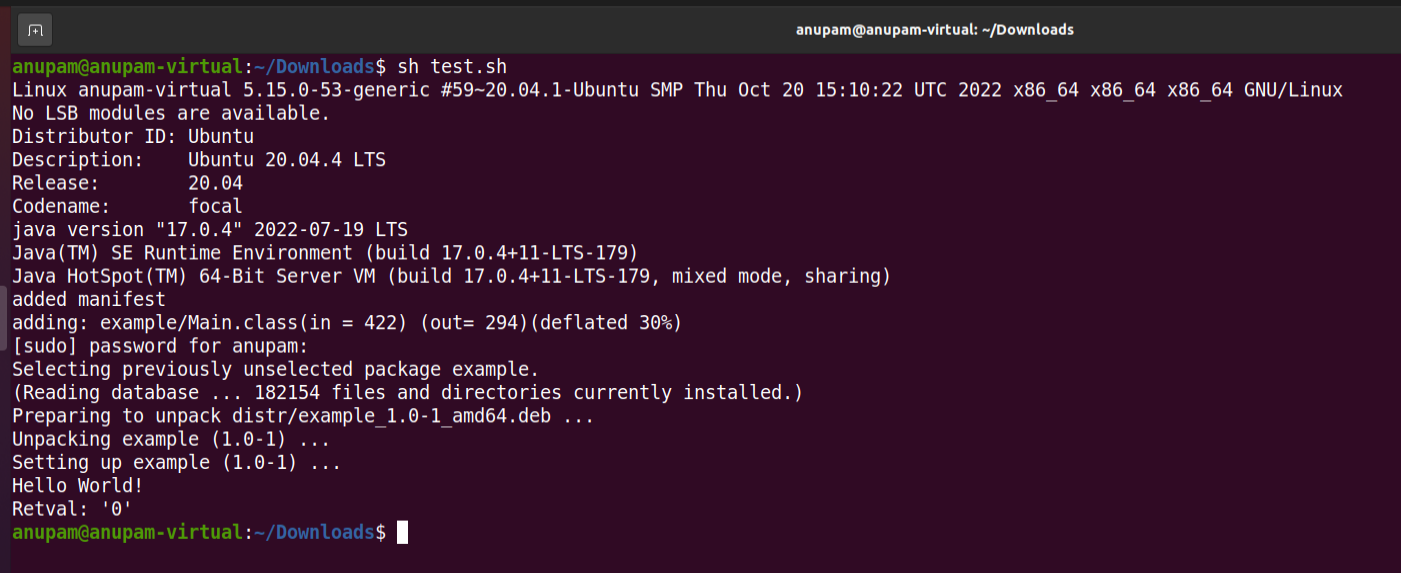Screen dimensions: 1401x573
Task: Open a new terminal tab
Action: tap(35, 30)
